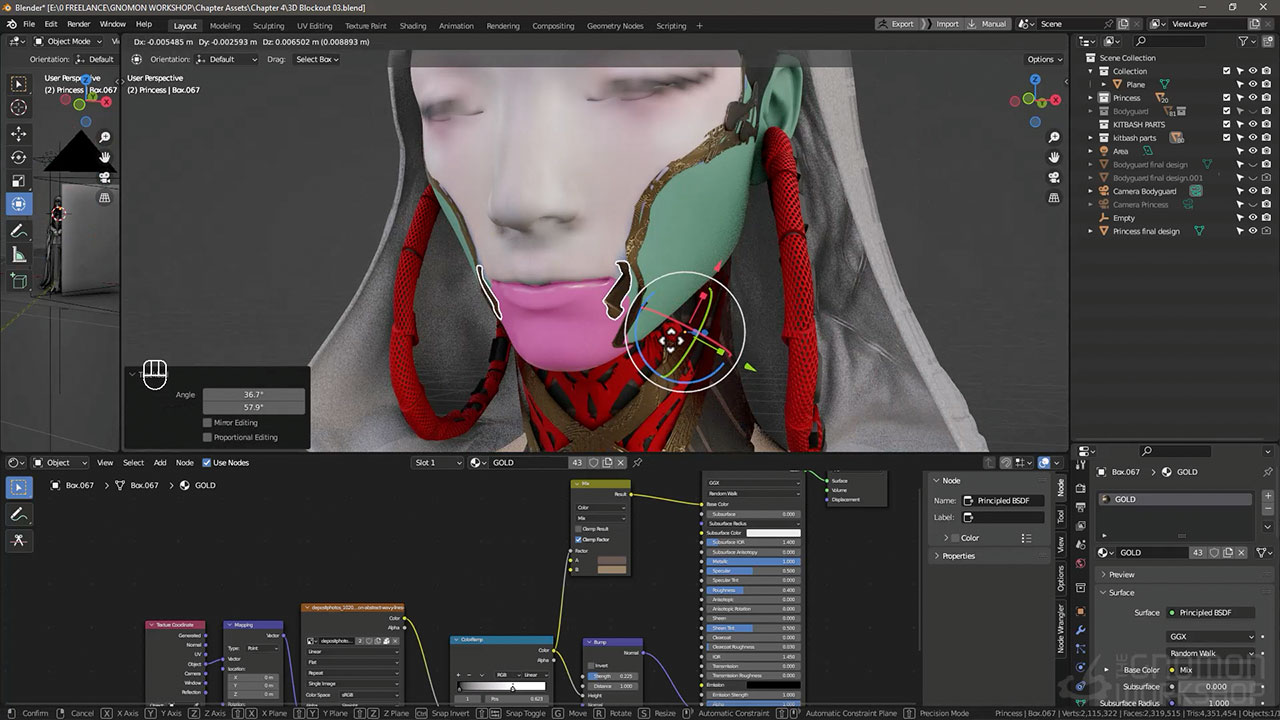Uncheck the Use Nodes checkbox
Image resolution: width=1280 pixels, height=720 pixels.
207,463
